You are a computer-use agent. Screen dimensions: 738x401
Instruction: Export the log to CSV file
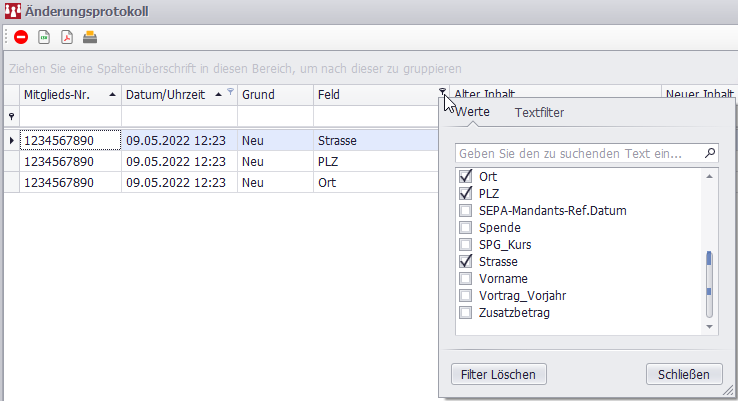click(44, 38)
